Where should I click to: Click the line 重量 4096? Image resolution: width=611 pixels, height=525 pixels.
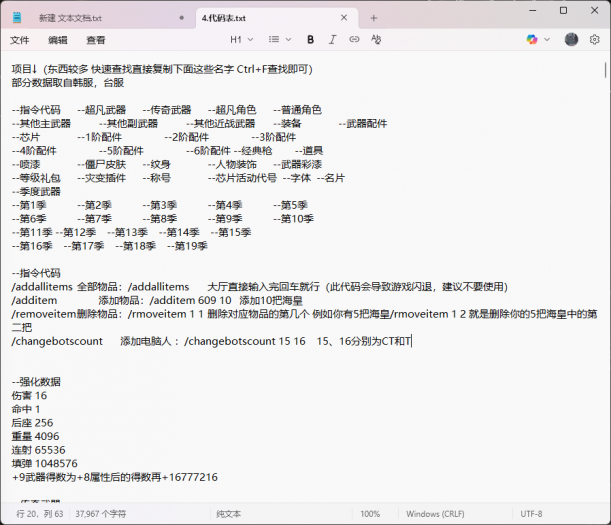pos(35,436)
